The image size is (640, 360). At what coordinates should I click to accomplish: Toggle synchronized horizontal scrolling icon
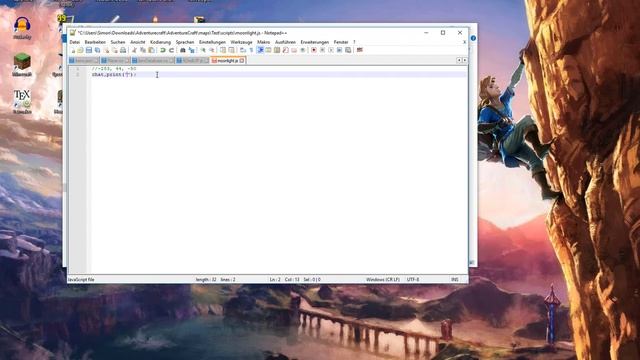click(231, 50)
